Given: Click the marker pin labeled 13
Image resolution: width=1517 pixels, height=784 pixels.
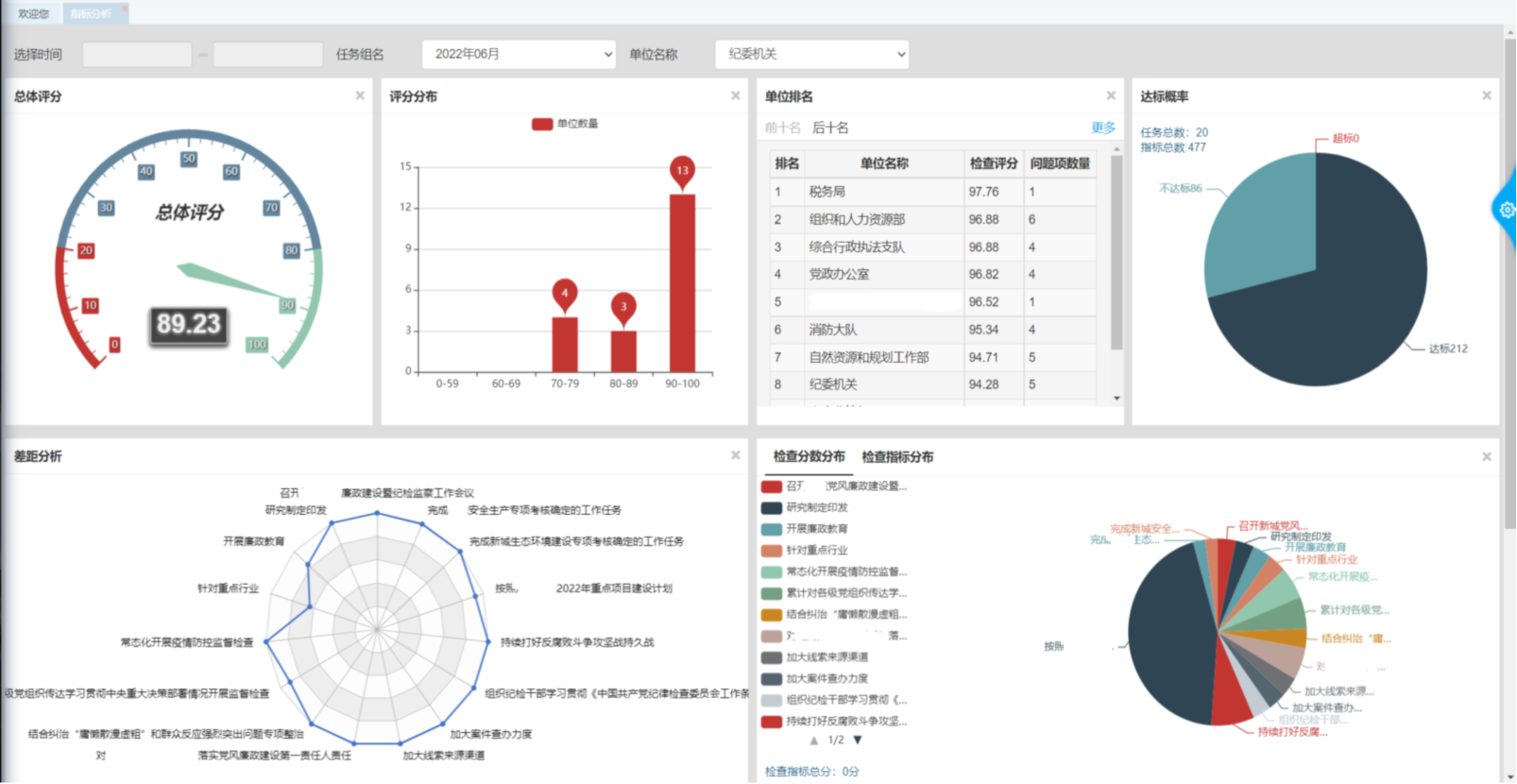Looking at the screenshot, I should 682,172.
